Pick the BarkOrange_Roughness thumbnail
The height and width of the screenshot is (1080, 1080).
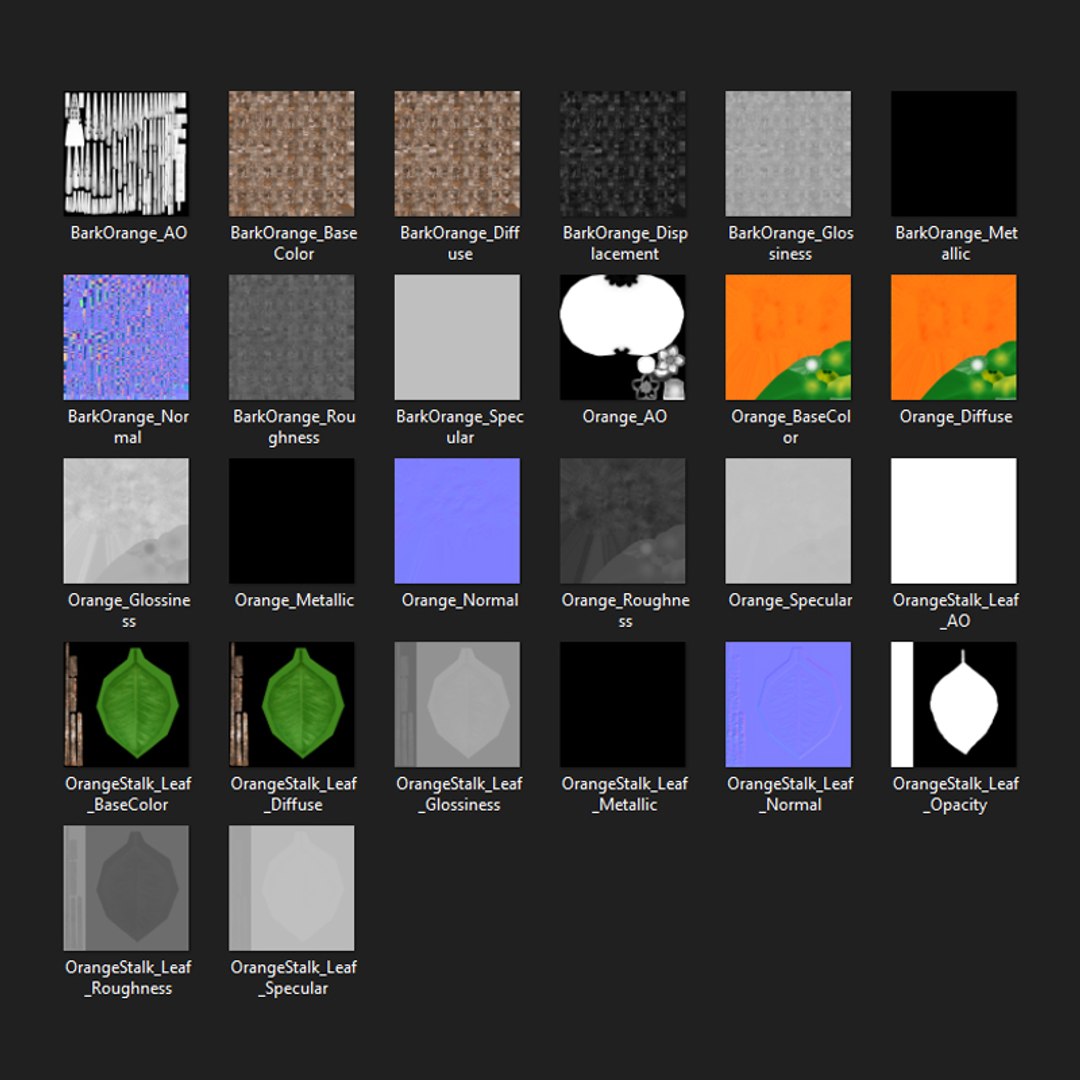[x=292, y=338]
